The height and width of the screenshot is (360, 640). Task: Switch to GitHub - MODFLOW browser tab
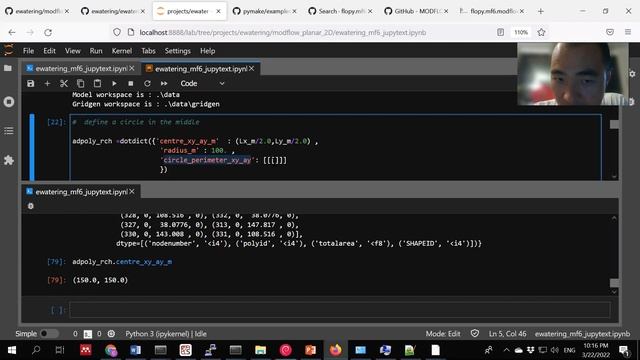click(x=417, y=11)
